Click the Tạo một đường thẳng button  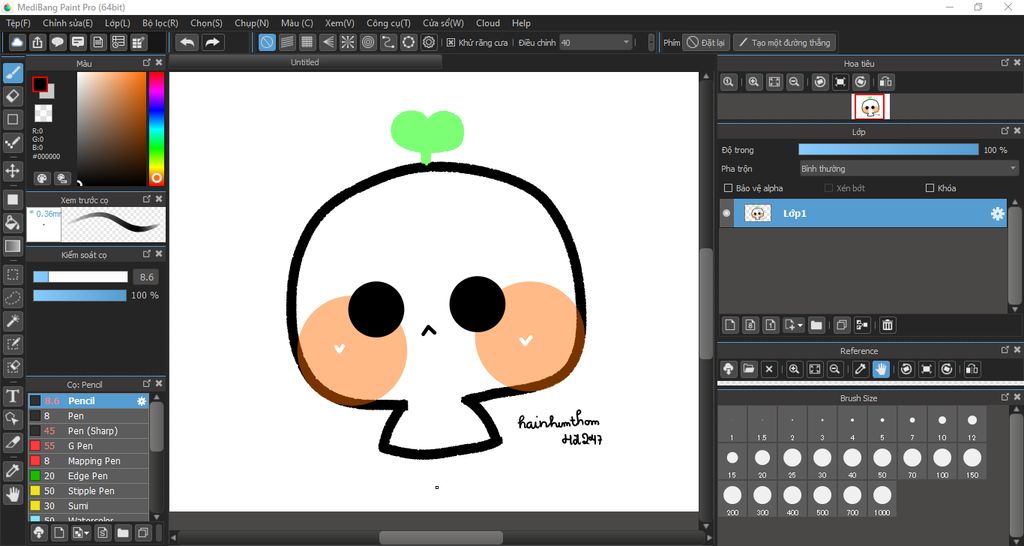(784, 43)
